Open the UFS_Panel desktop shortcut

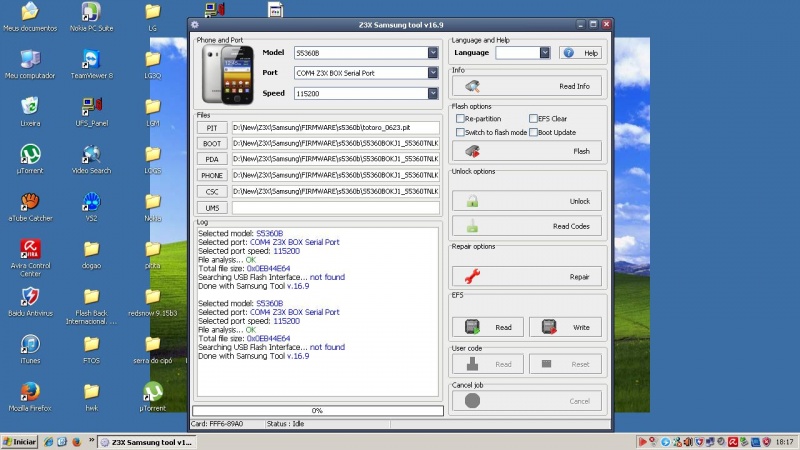pos(91,111)
